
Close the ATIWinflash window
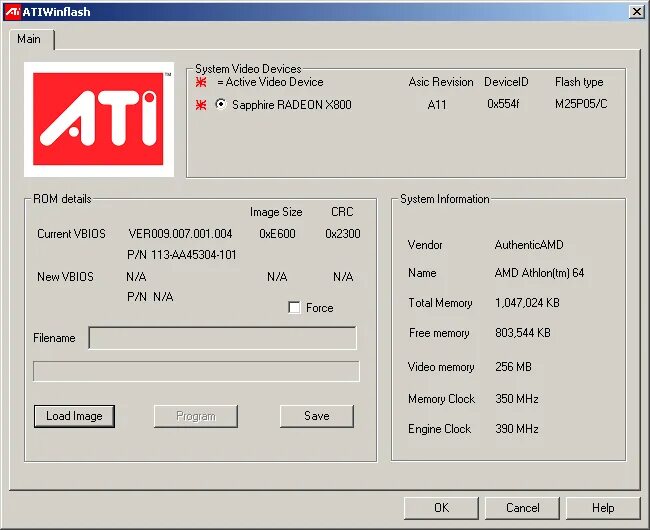(636, 12)
